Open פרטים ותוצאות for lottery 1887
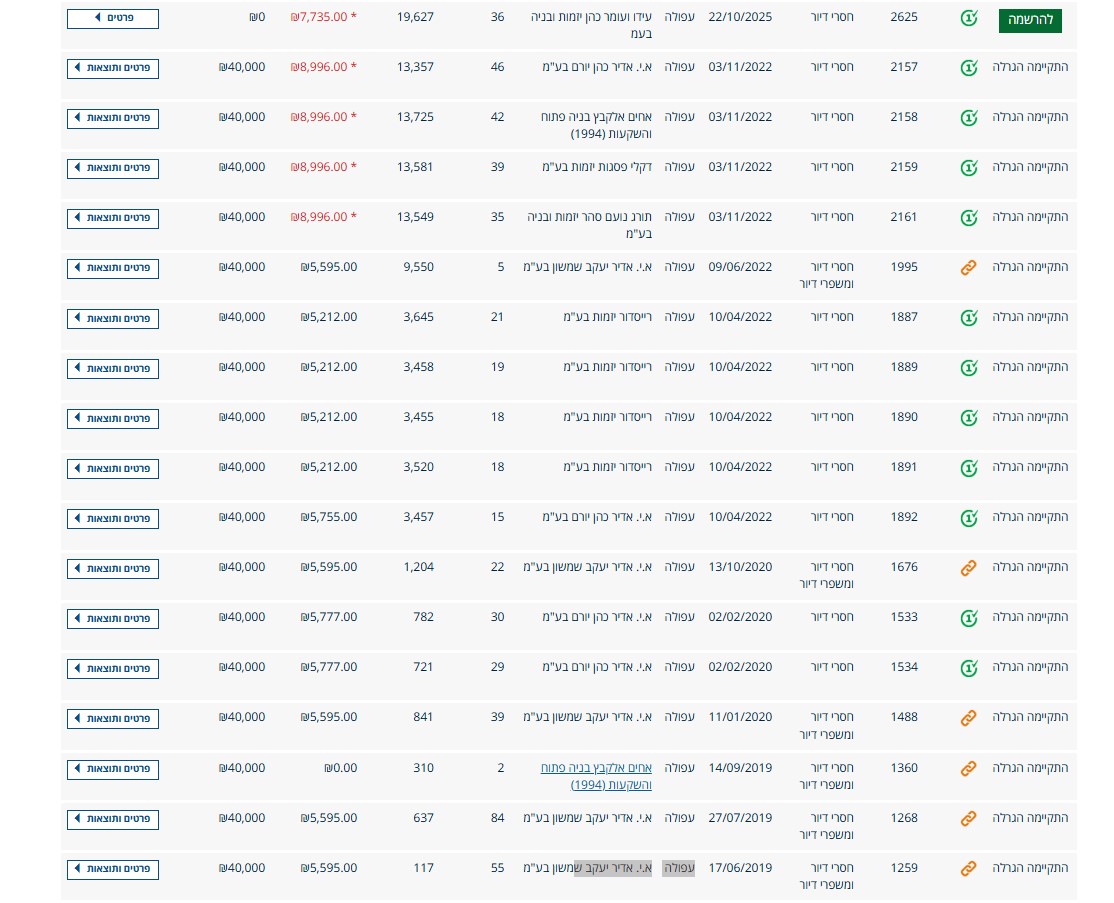Screen dimensions: 1114x903 (113, 318)
